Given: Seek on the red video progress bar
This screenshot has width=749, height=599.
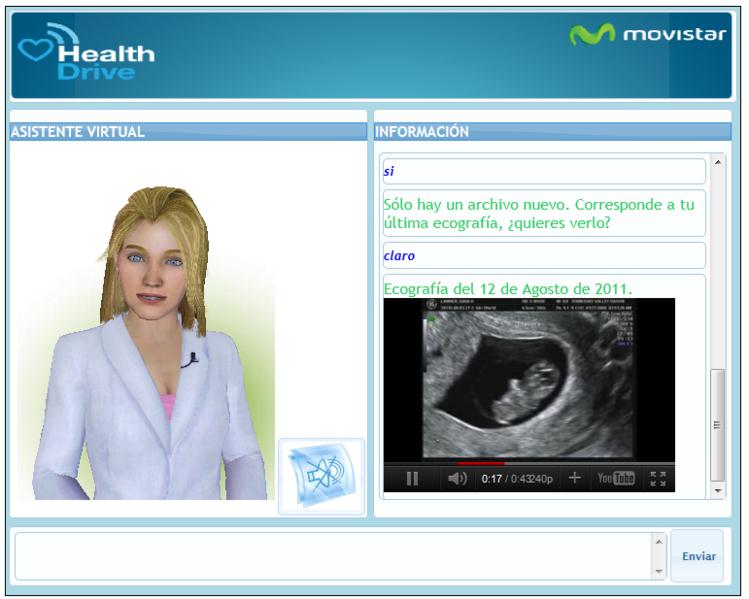Looking at the screenshot, I should coord(480,464).
